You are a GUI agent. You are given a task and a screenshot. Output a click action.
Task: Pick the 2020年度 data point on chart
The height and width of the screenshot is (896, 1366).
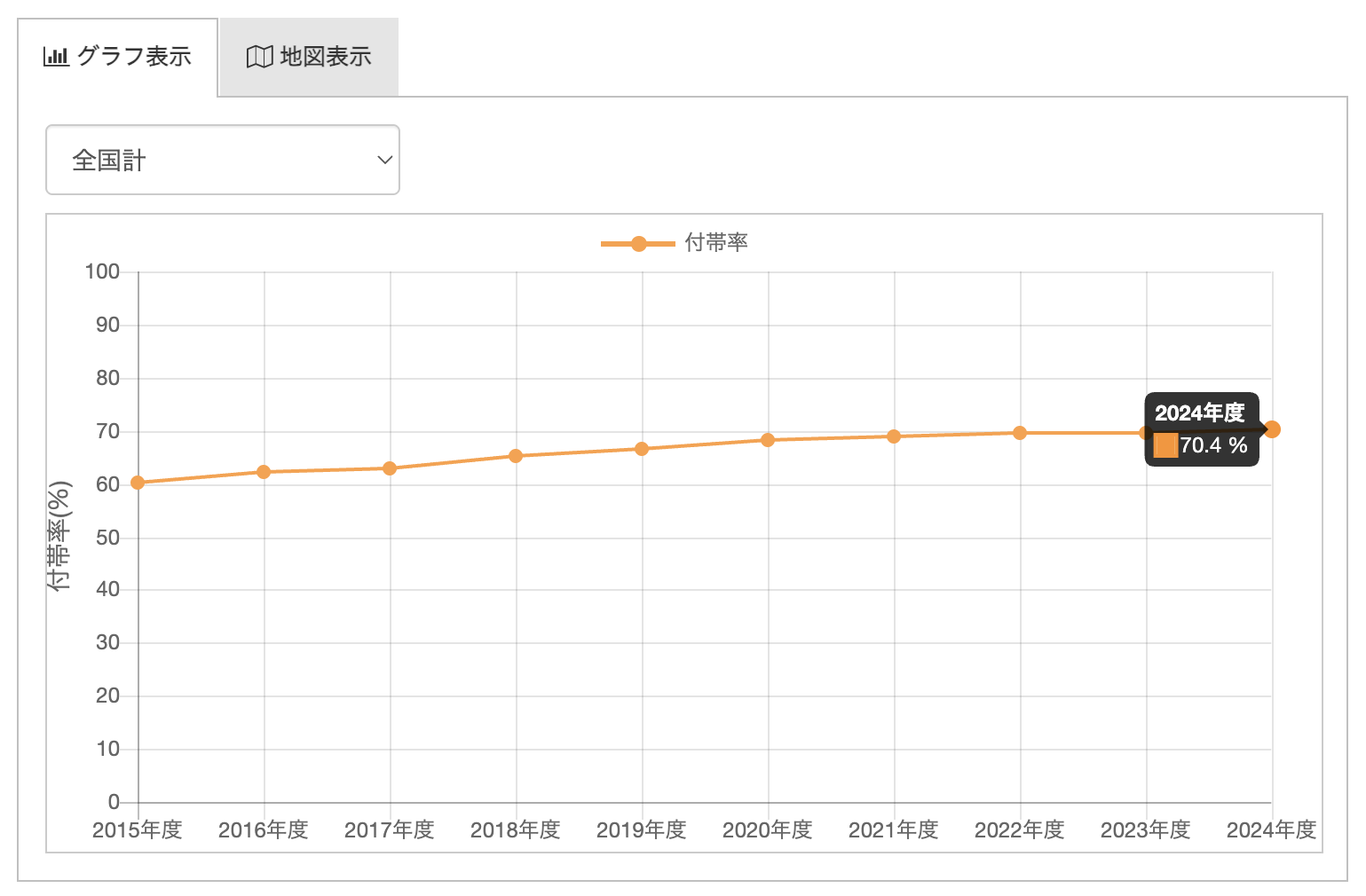coord(768,440)
